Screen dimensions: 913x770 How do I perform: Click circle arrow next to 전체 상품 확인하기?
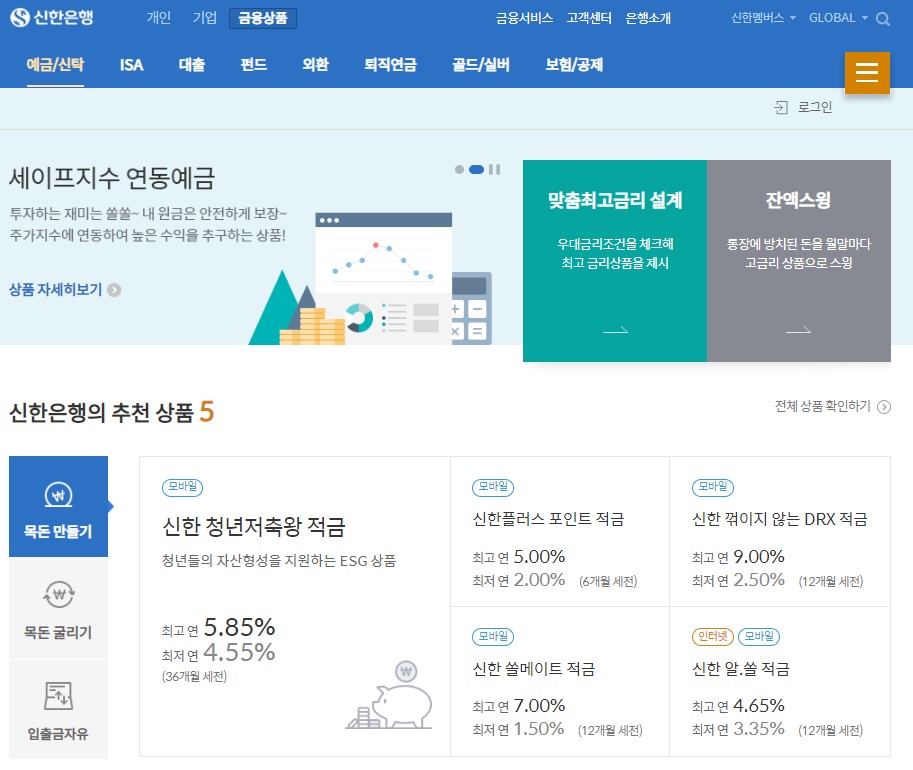coord(884,407)
